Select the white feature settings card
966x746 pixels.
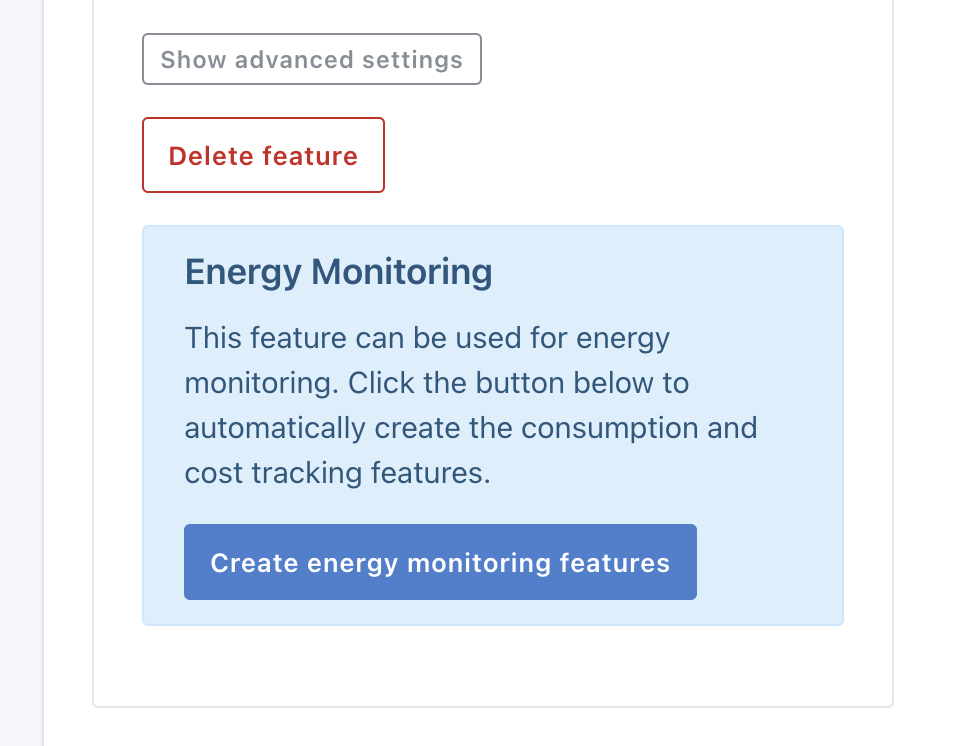[493, 670]
